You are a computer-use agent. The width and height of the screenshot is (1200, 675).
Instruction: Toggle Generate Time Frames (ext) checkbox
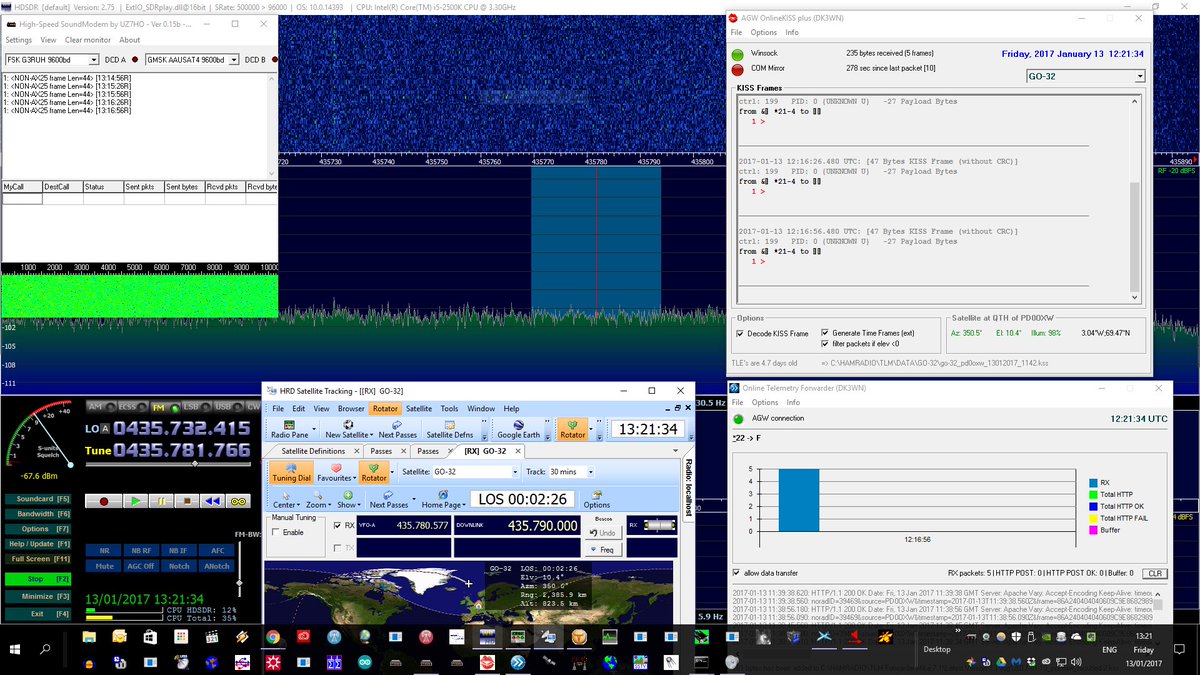(825, 332)
